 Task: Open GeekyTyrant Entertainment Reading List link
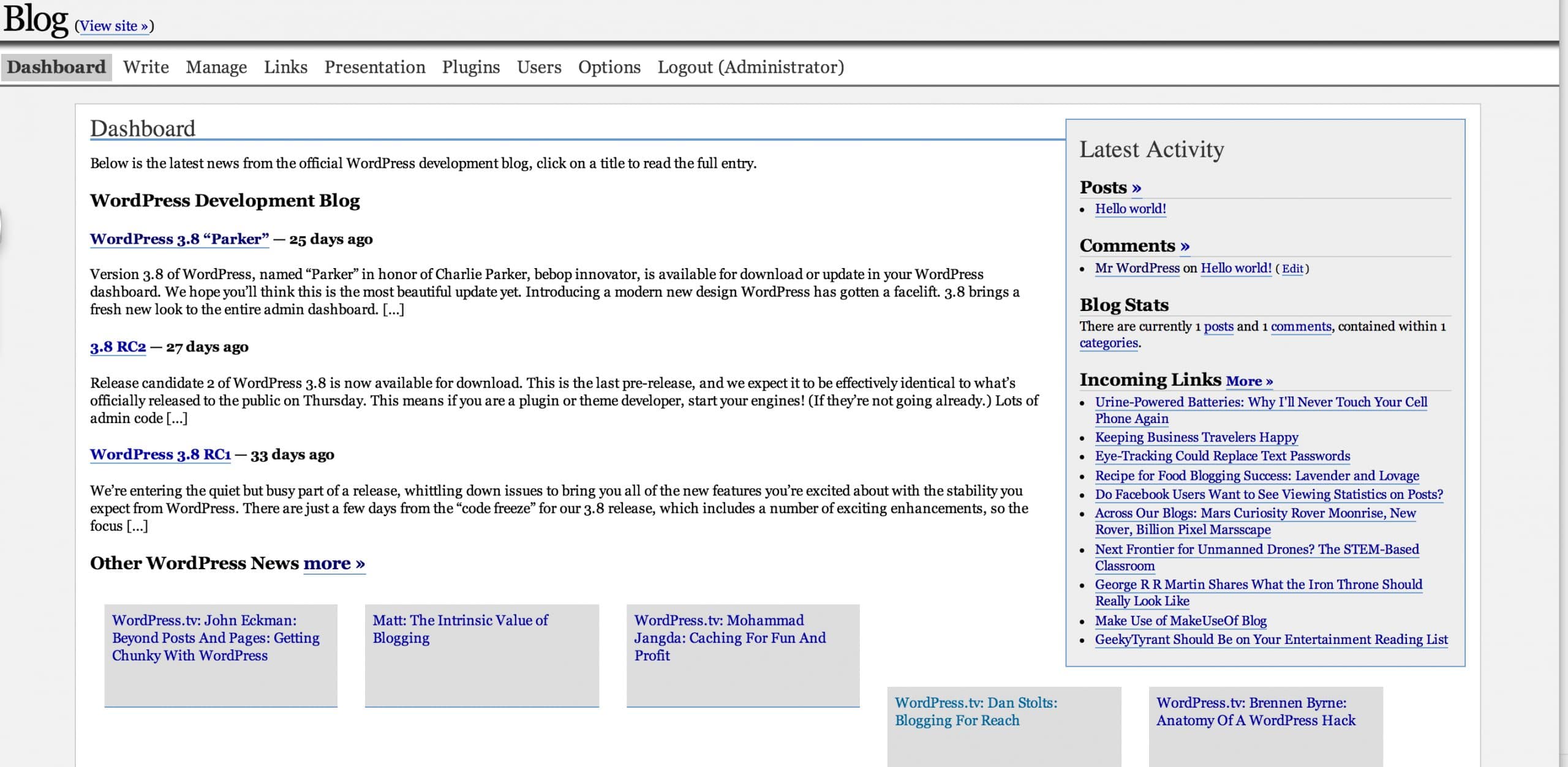tap(1272, 639)
